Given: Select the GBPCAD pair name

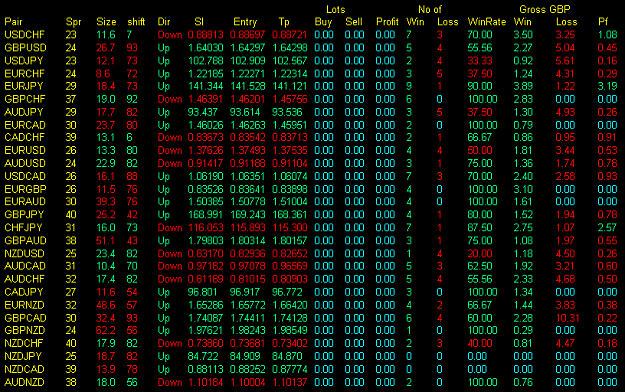Looking at the screenshot, I should (x=26, y=318).
